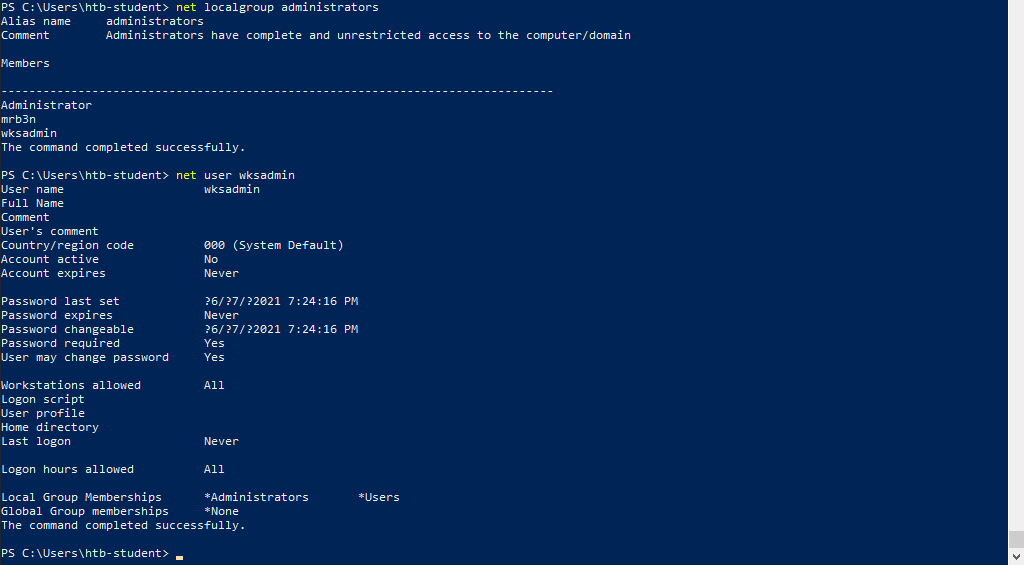
Task: Click the blinking cursor at the last prompt
Action: 179,555
